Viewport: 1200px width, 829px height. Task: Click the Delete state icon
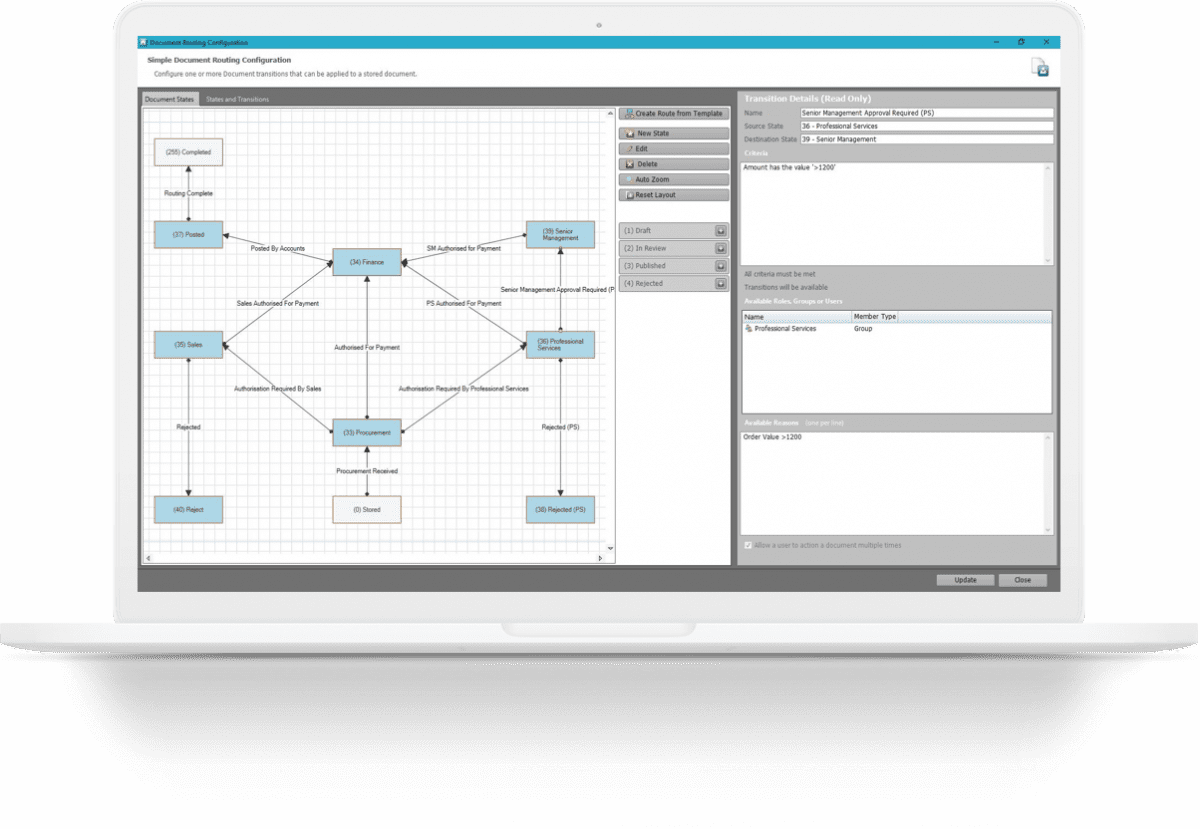pyautogui.click(x=630, y=163)
